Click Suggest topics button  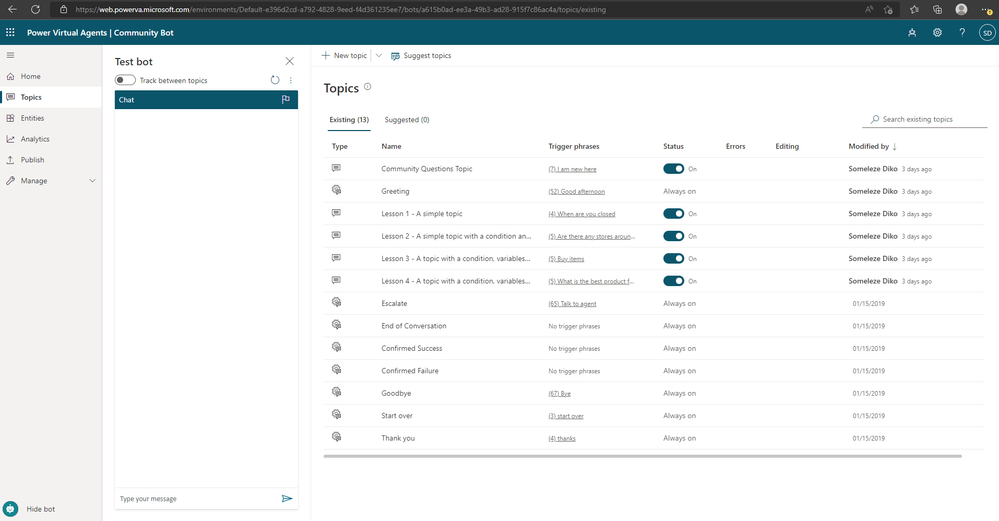420,55
